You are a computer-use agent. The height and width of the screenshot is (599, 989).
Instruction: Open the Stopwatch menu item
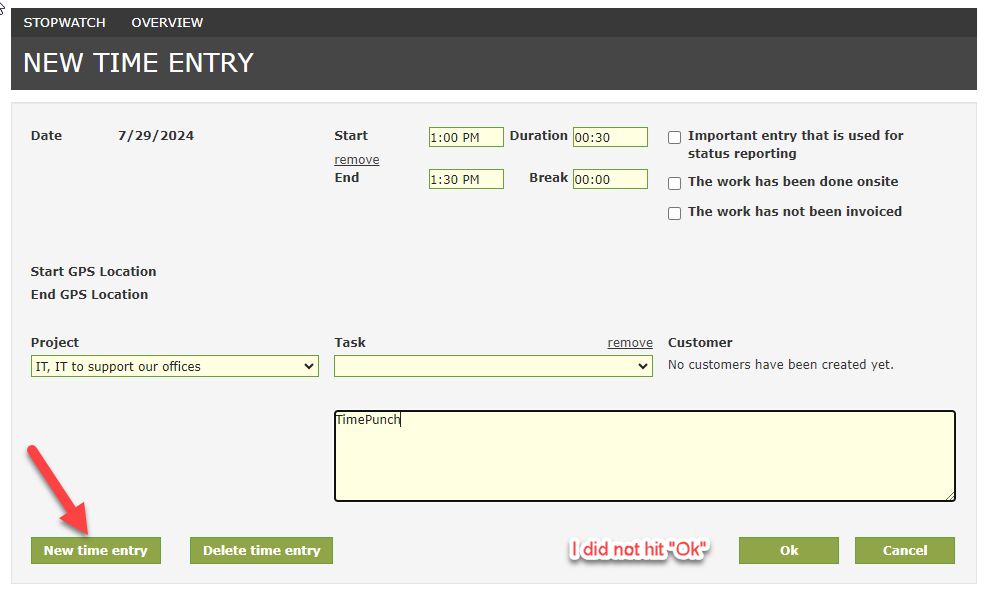[x=64, y=22]
